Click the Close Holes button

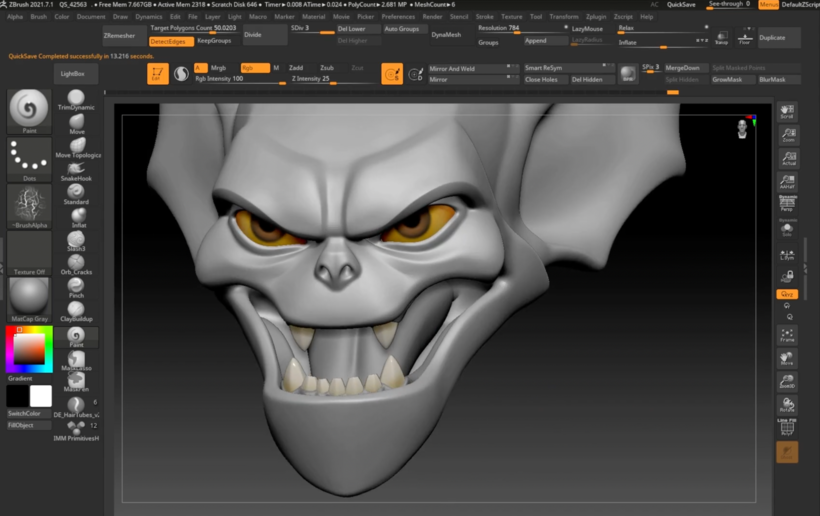click(545, 79)
